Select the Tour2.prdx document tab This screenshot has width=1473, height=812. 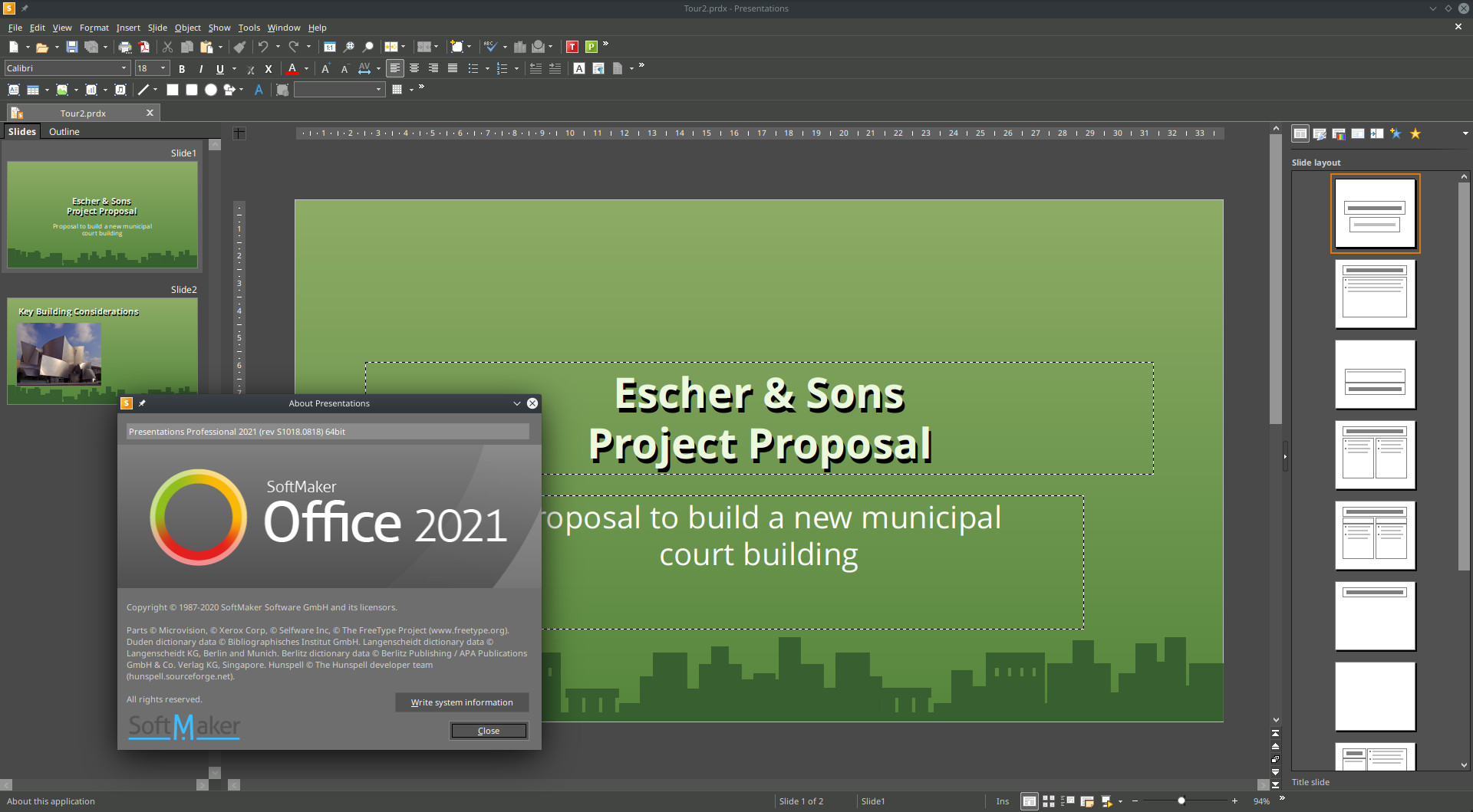pyautogui.click(x=83, y=113)
